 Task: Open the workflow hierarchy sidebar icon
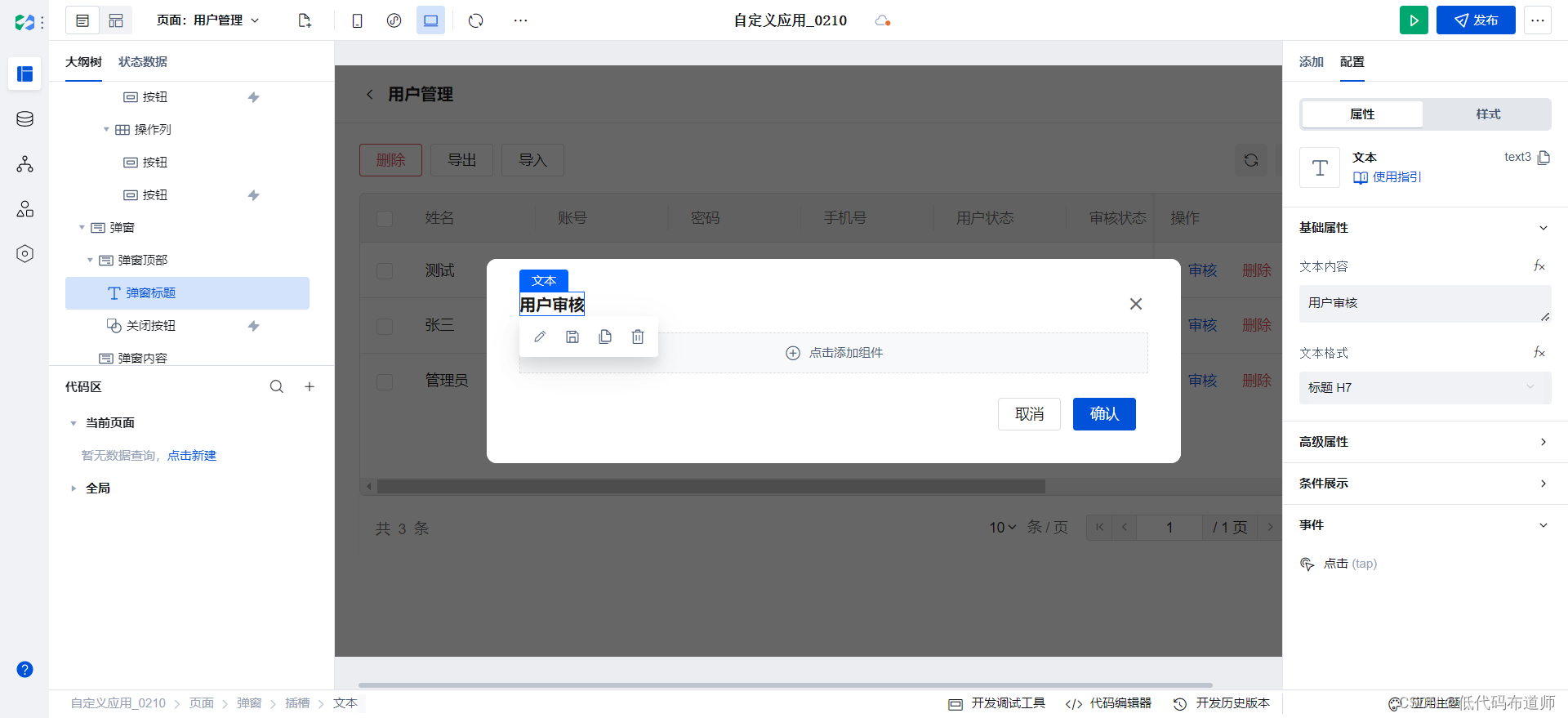click(x=25, y=164)
